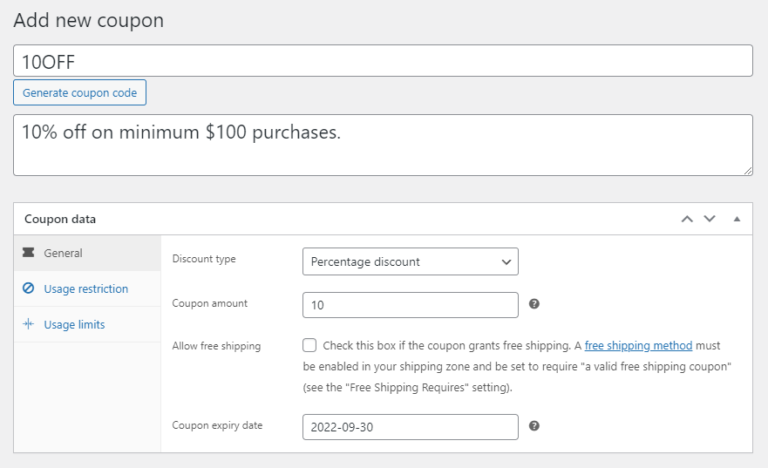Open the Discount type dropdown
The height and width of the screenshot is (468, 768).
[x=410, y=262]
